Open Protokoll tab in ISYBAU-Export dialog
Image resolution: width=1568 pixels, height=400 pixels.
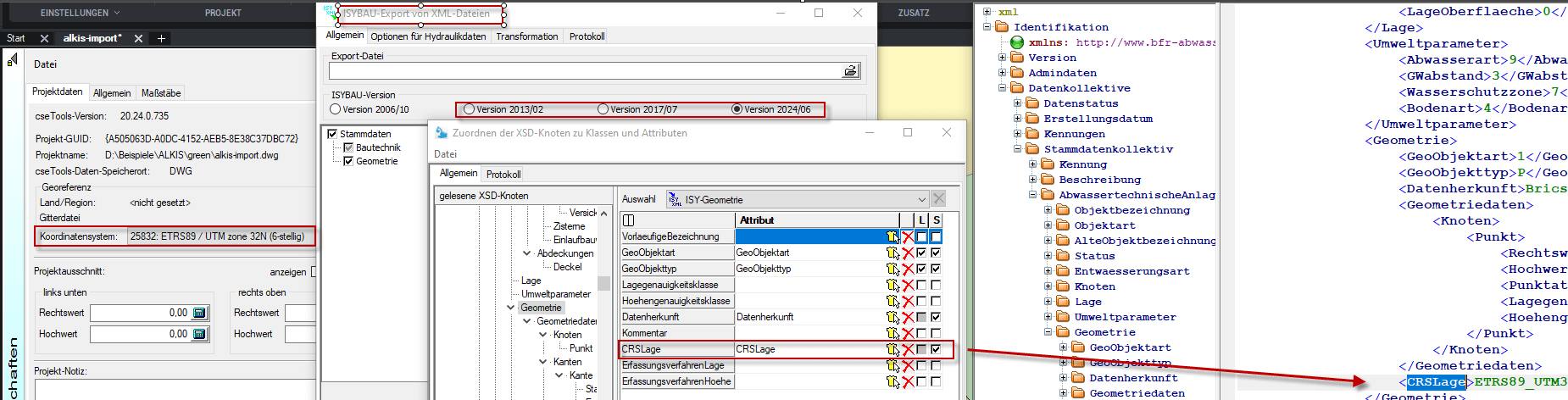(587, 36)
